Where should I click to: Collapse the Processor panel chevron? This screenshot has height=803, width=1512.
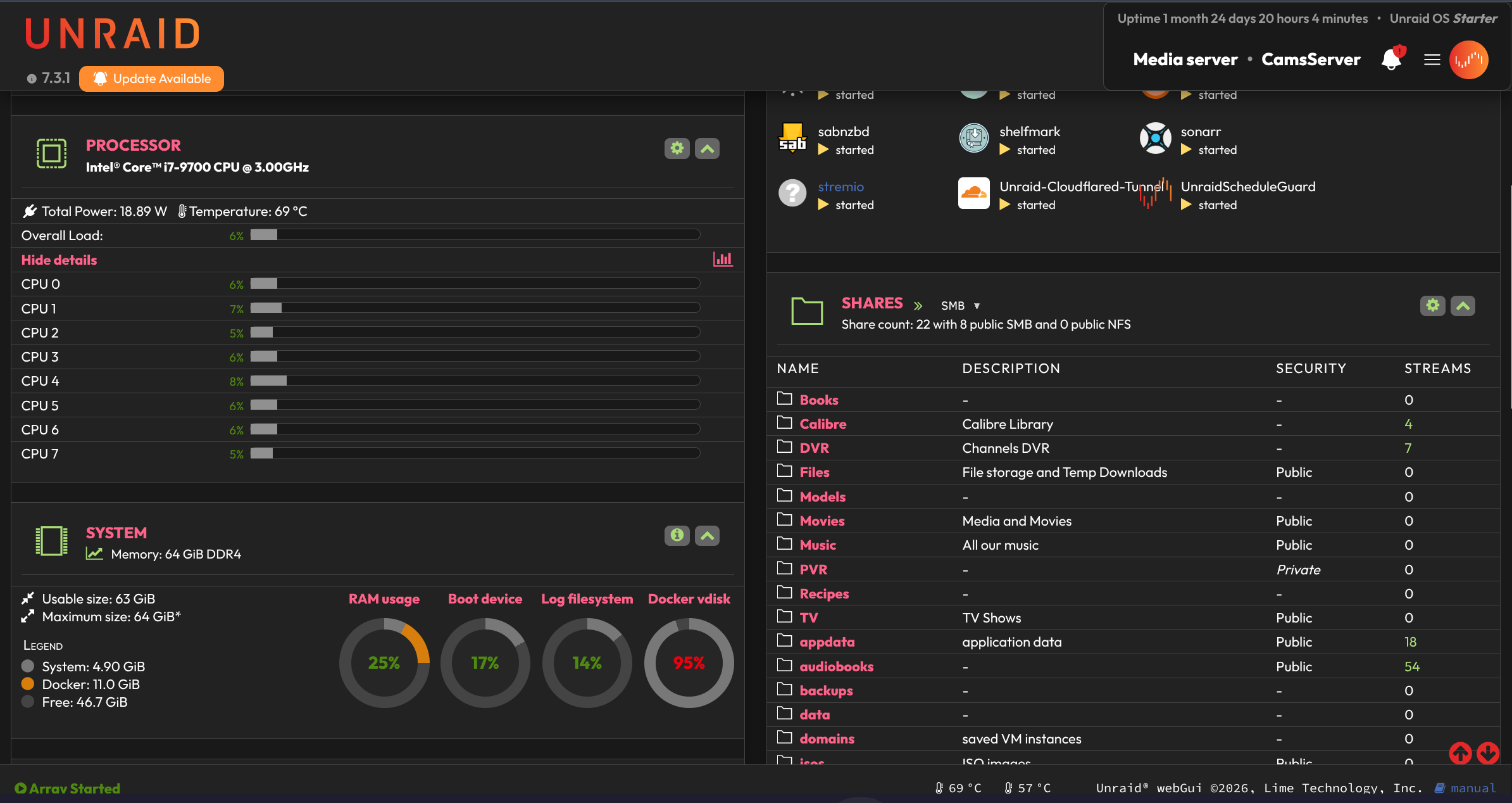pos(708,148)
